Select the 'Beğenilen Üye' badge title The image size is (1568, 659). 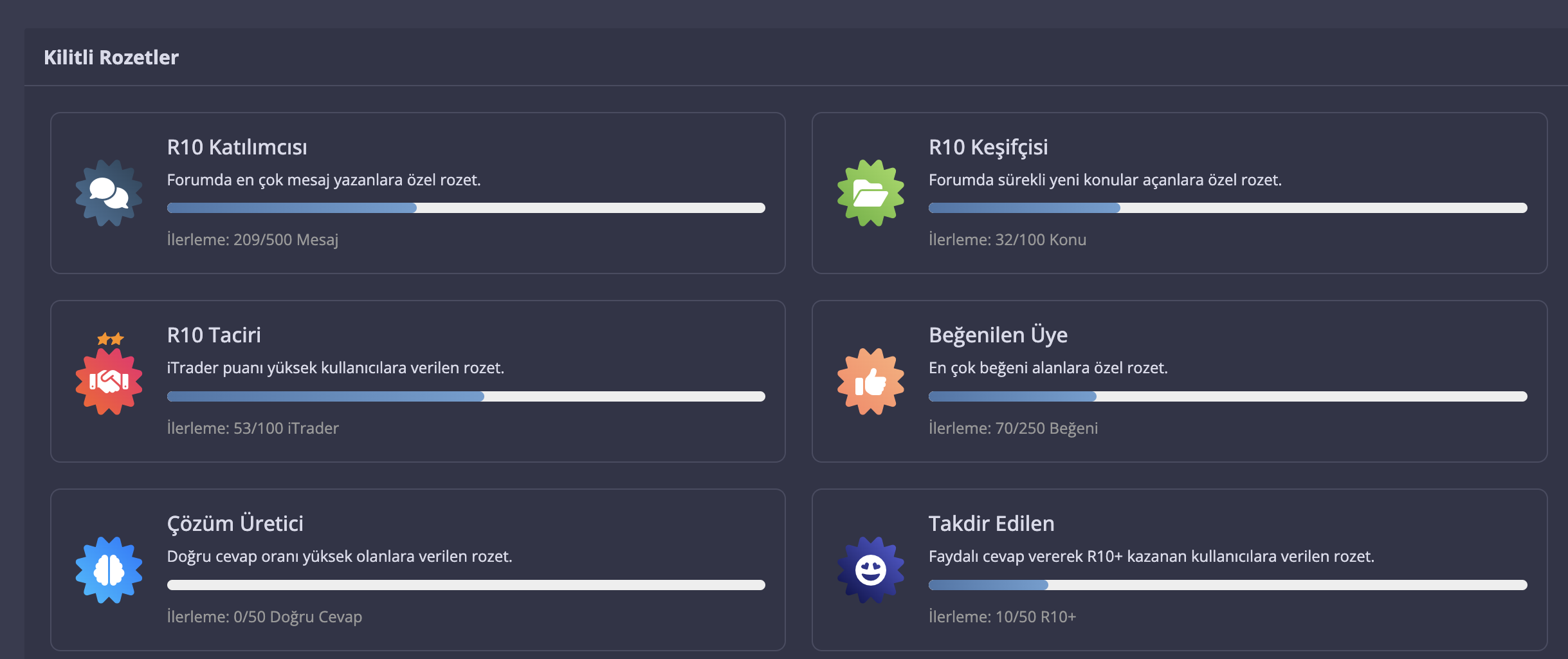tap(998, 335)
